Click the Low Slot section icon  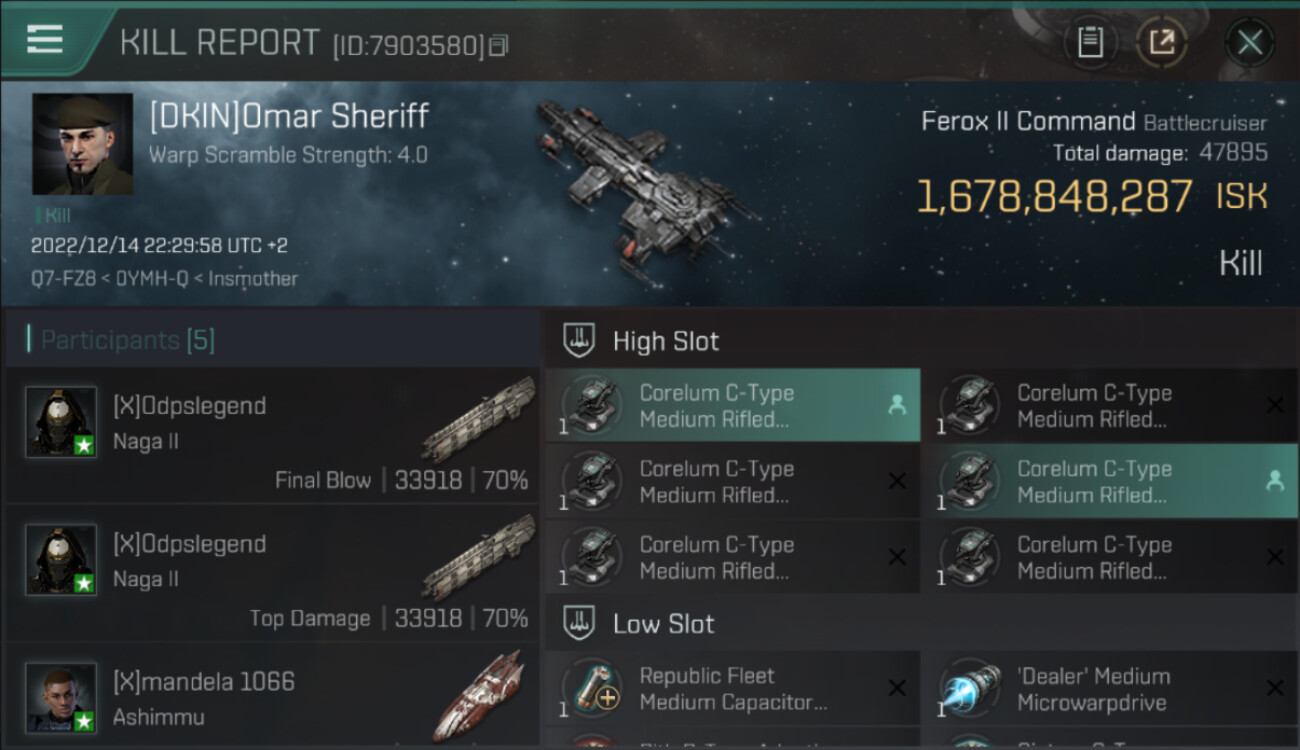(x=579, y=624)
